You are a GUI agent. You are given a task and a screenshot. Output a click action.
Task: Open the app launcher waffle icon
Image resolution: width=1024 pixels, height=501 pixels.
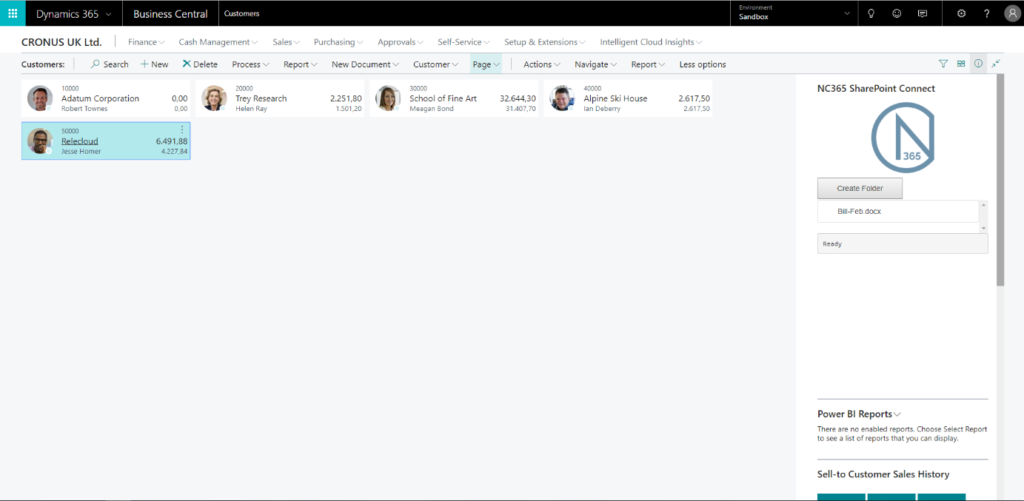click(x=12, y=13)
